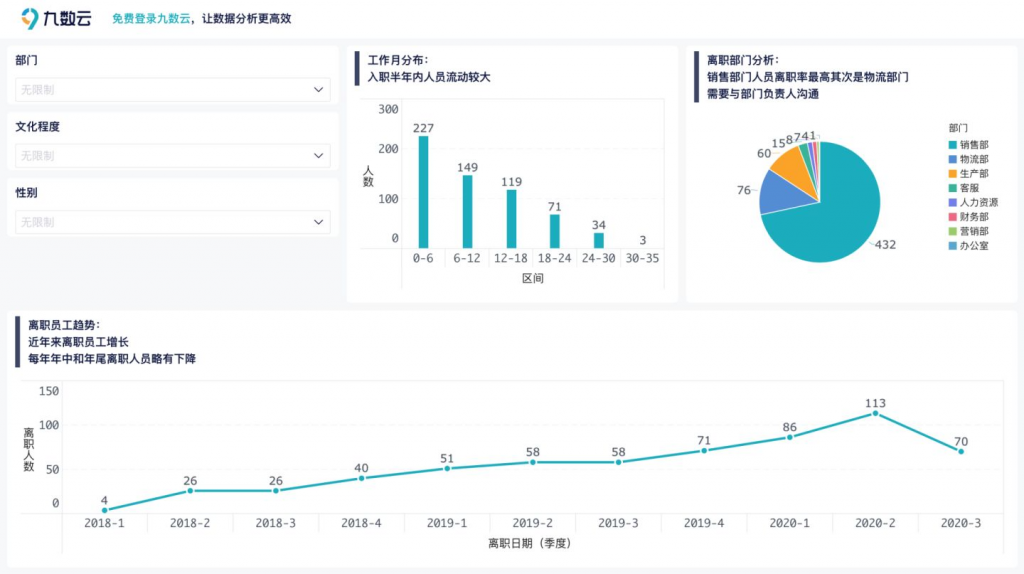This screenshot has width=1024, height=574.
Task: Click 财务部 legend icon
Action: (952, 217)
